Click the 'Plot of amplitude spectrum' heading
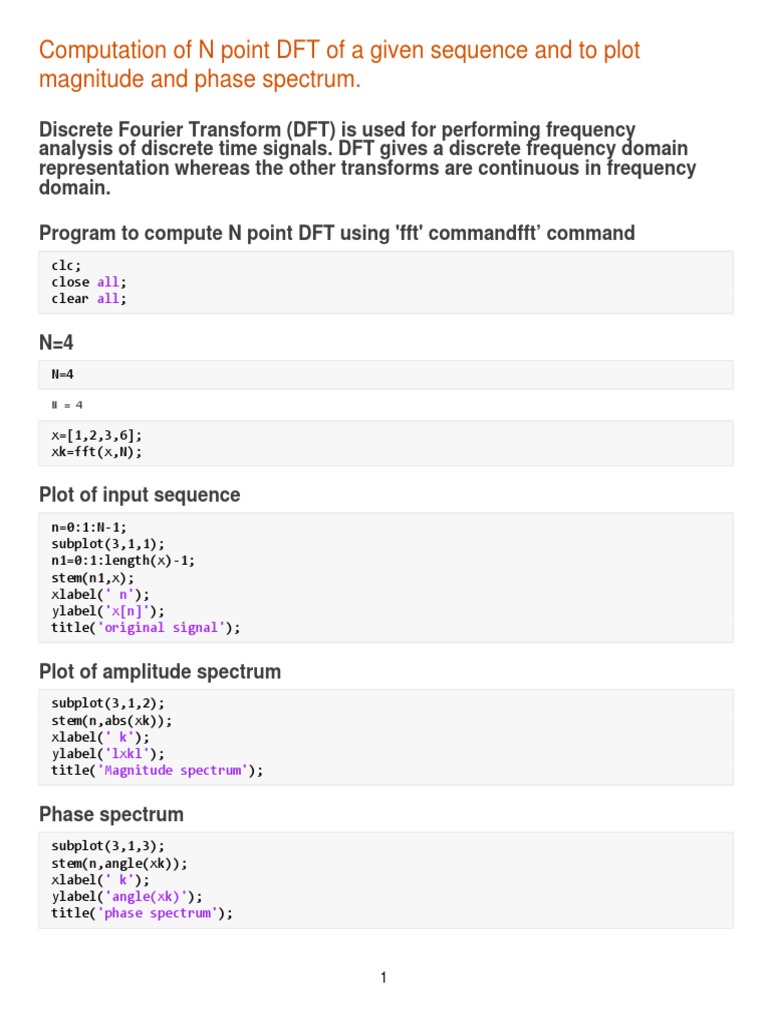 point(160,672)
